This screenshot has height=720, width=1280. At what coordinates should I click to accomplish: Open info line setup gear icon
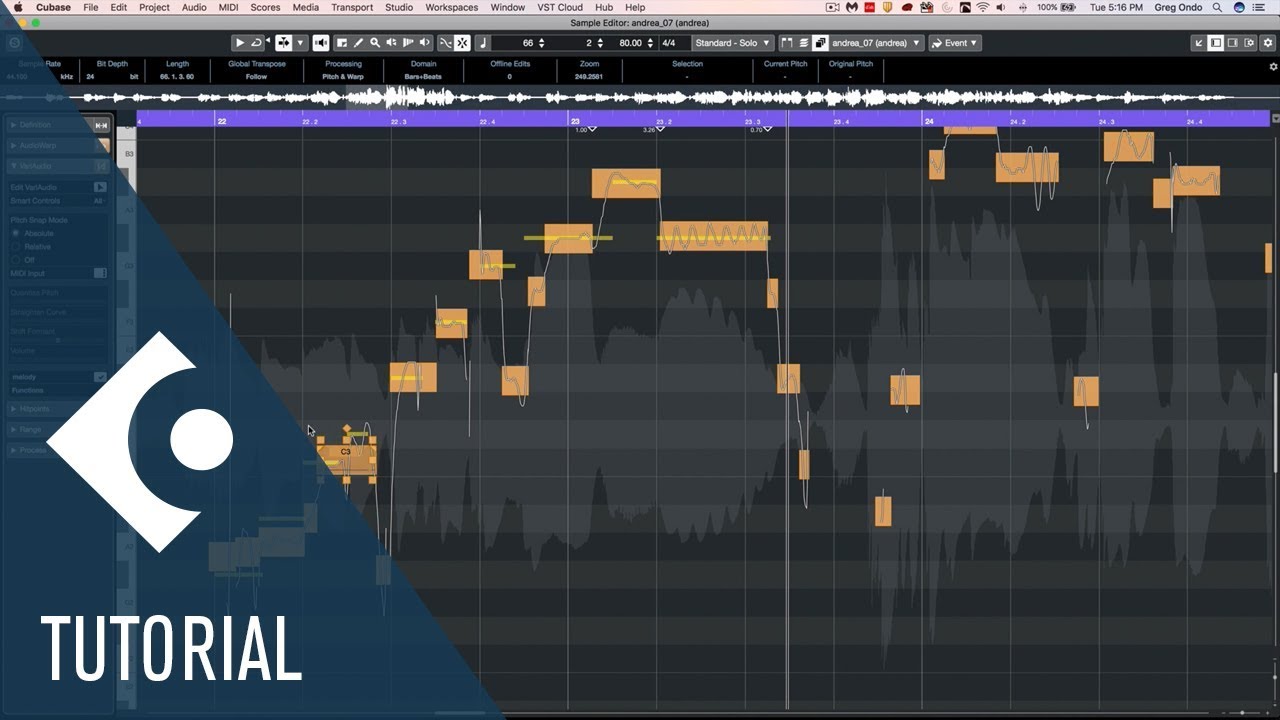tap(1273, 67)
